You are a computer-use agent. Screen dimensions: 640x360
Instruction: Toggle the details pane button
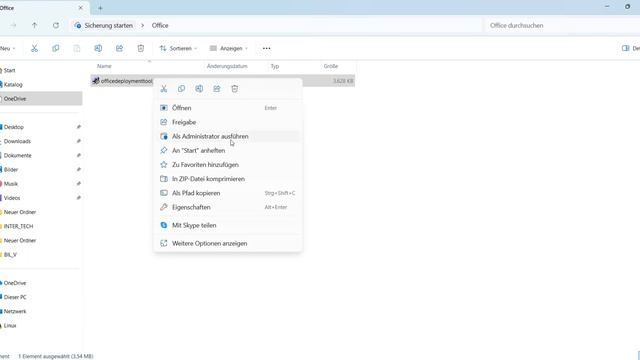point(630,48)
